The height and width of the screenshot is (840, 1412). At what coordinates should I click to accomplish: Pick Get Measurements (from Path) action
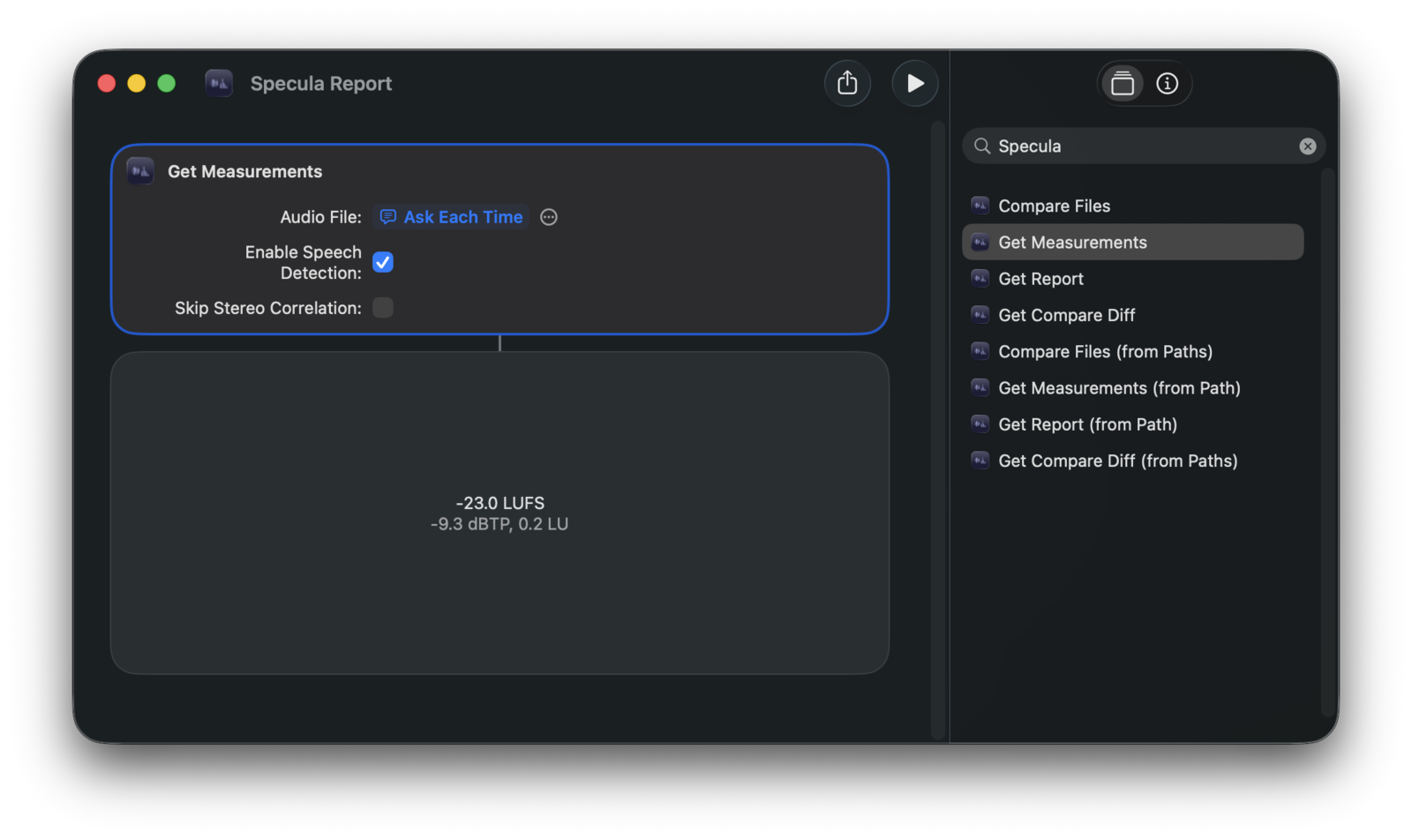[x=1132, y=388]
